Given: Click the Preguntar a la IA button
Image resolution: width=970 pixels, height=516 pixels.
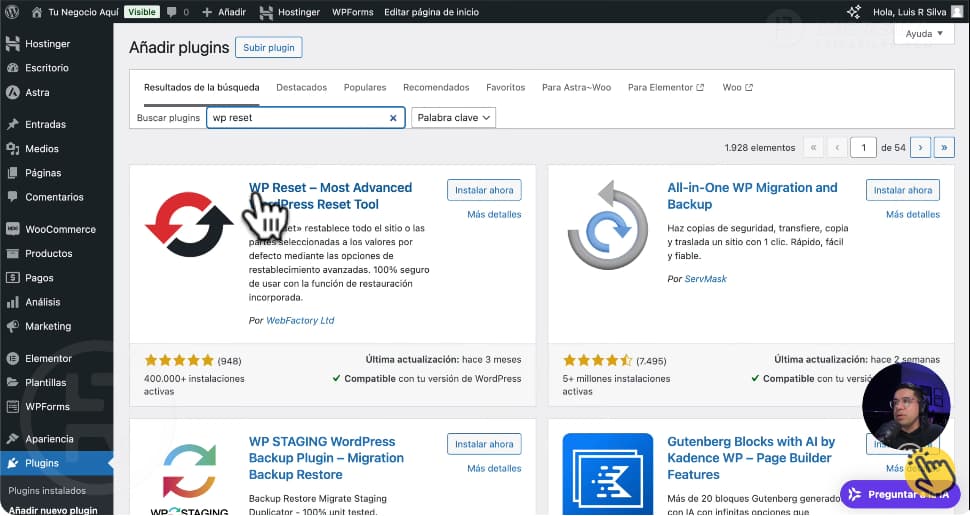Looking at the screenshot, I should pyautogui.click(x=900, y=494).
